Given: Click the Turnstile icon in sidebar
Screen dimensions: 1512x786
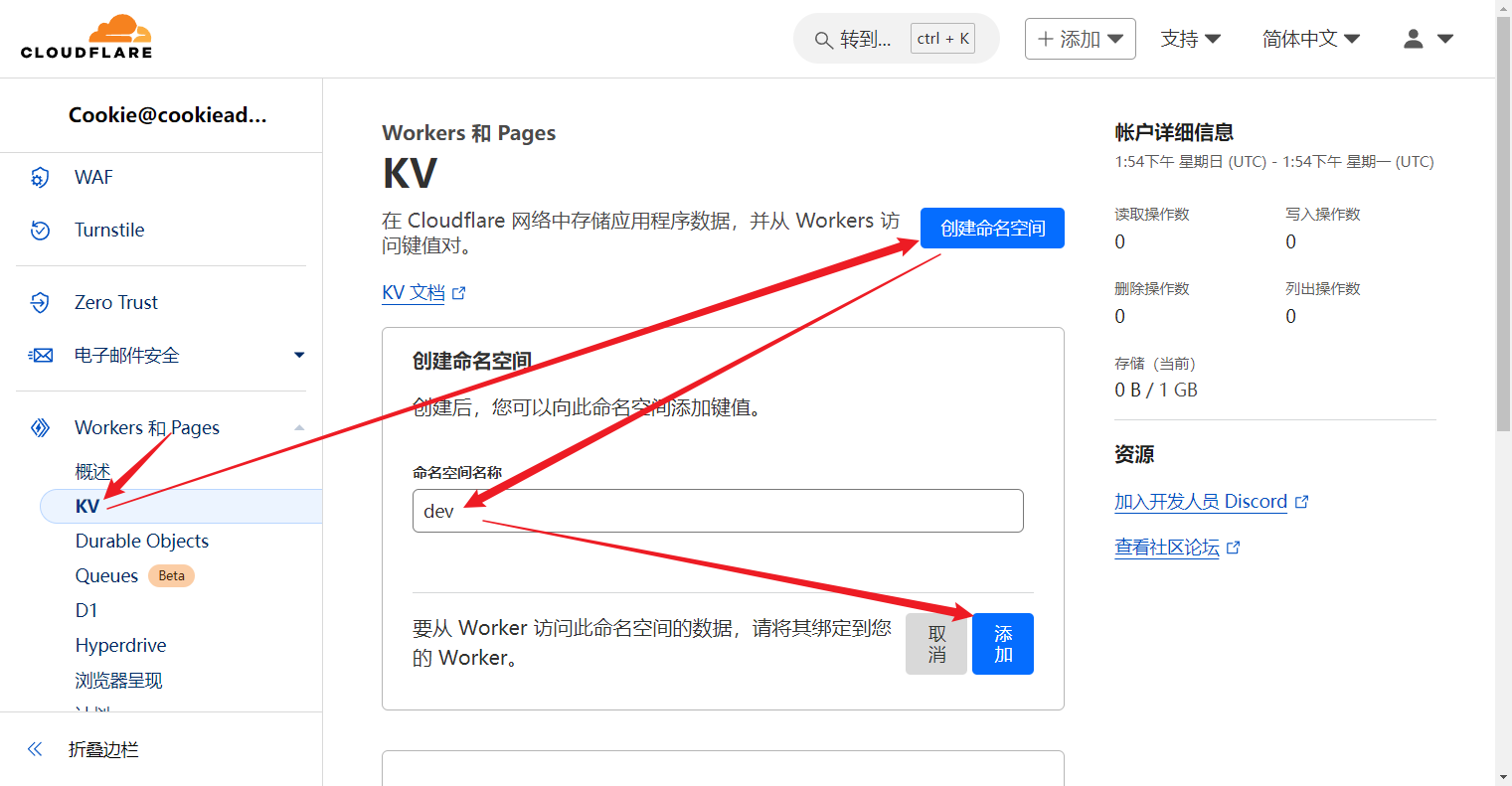Looking at the screenshot, I should [40, 231].
